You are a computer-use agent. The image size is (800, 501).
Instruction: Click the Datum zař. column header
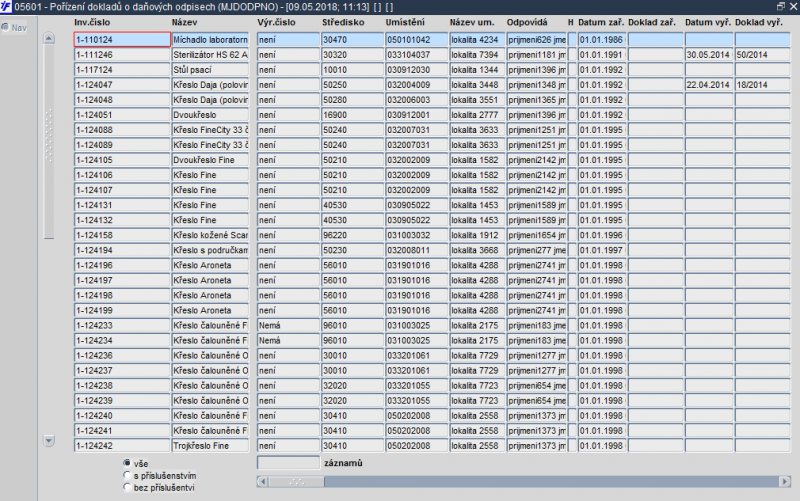pos(601,22)
